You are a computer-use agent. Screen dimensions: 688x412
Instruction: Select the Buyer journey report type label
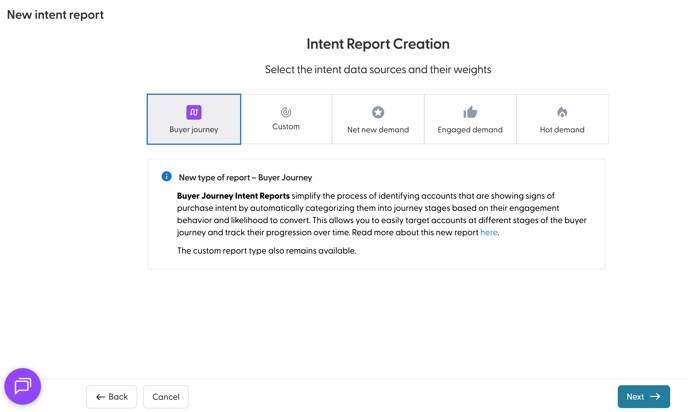point(194,130)
